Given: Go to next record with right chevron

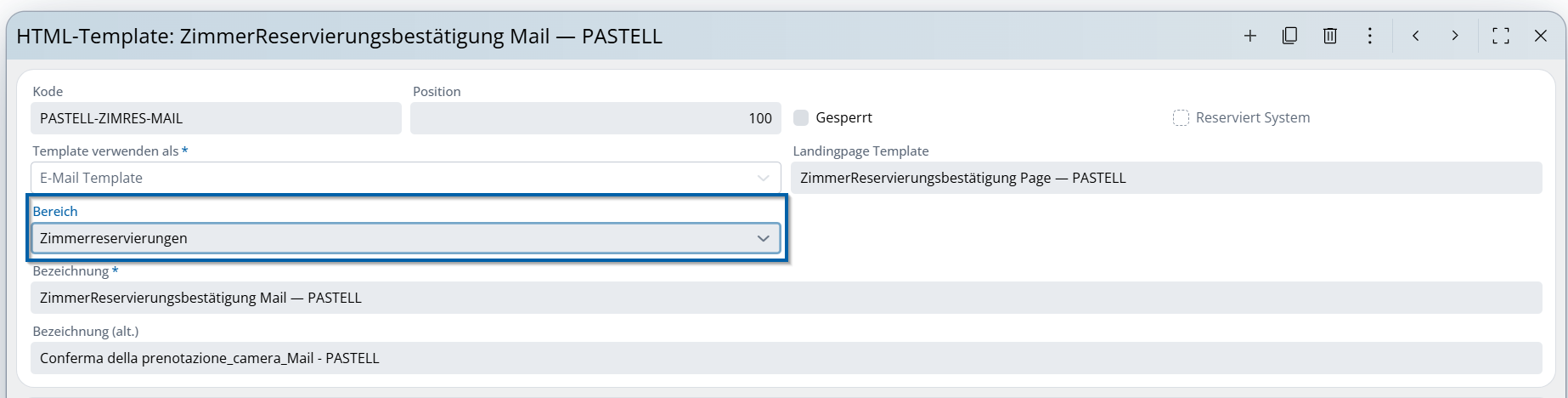Looking at the screenshot, I should click(x=1455, y=36).
